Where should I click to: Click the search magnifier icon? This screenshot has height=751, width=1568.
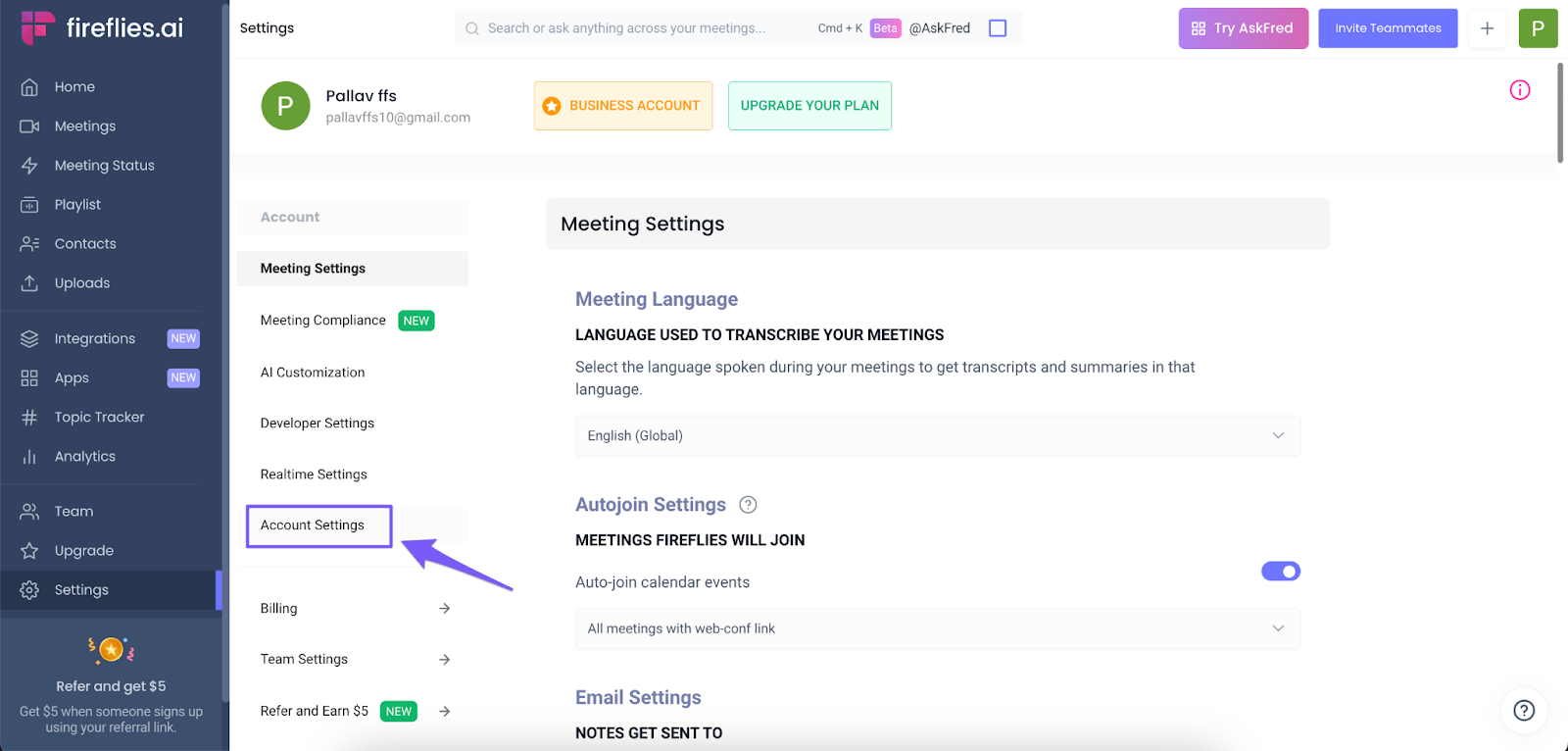(472, 28)
